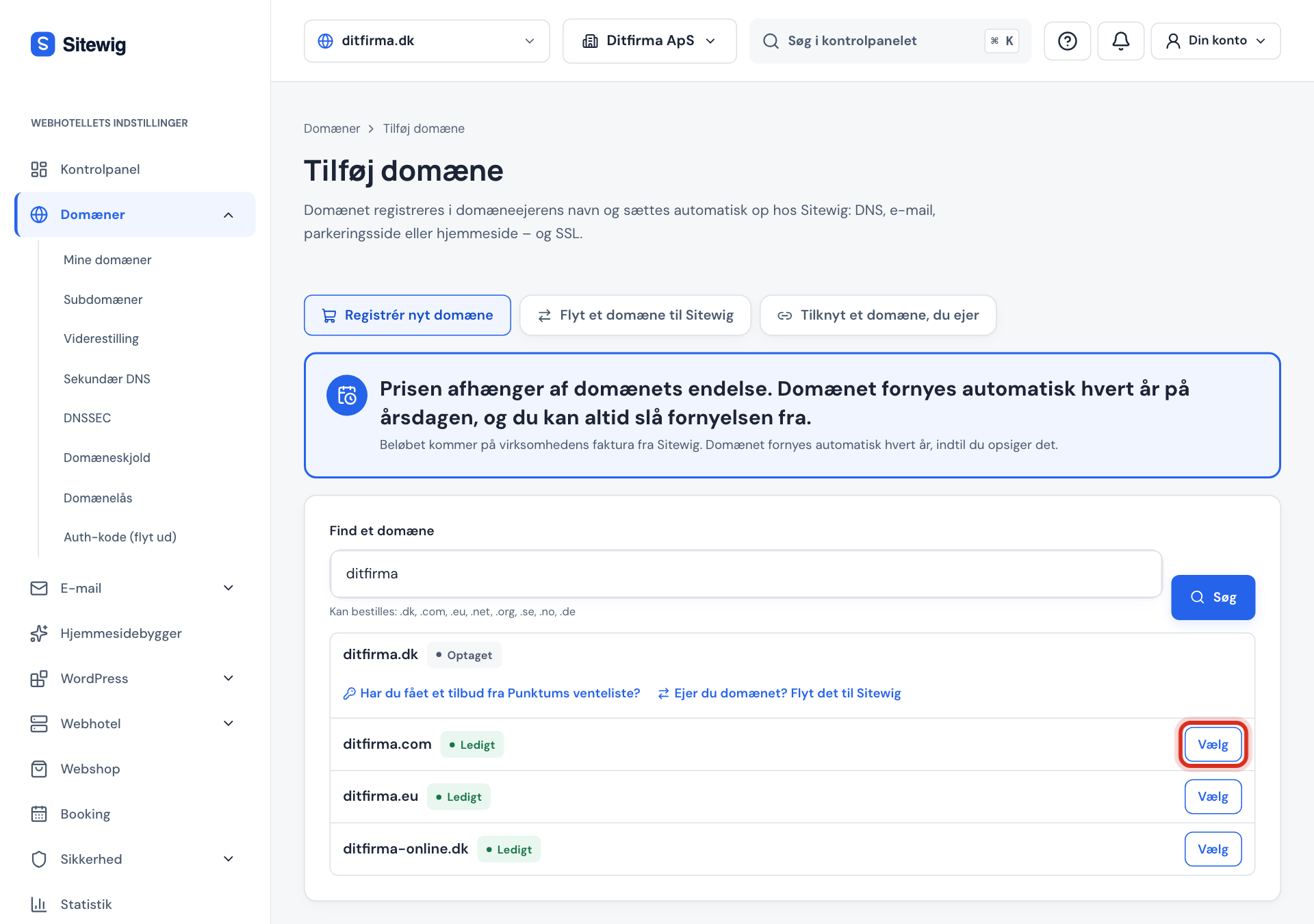This screenshot has width=1314, height=924.
Task: Click the Søg i kontrolpanelet search field
Action: tap(890, 41)
